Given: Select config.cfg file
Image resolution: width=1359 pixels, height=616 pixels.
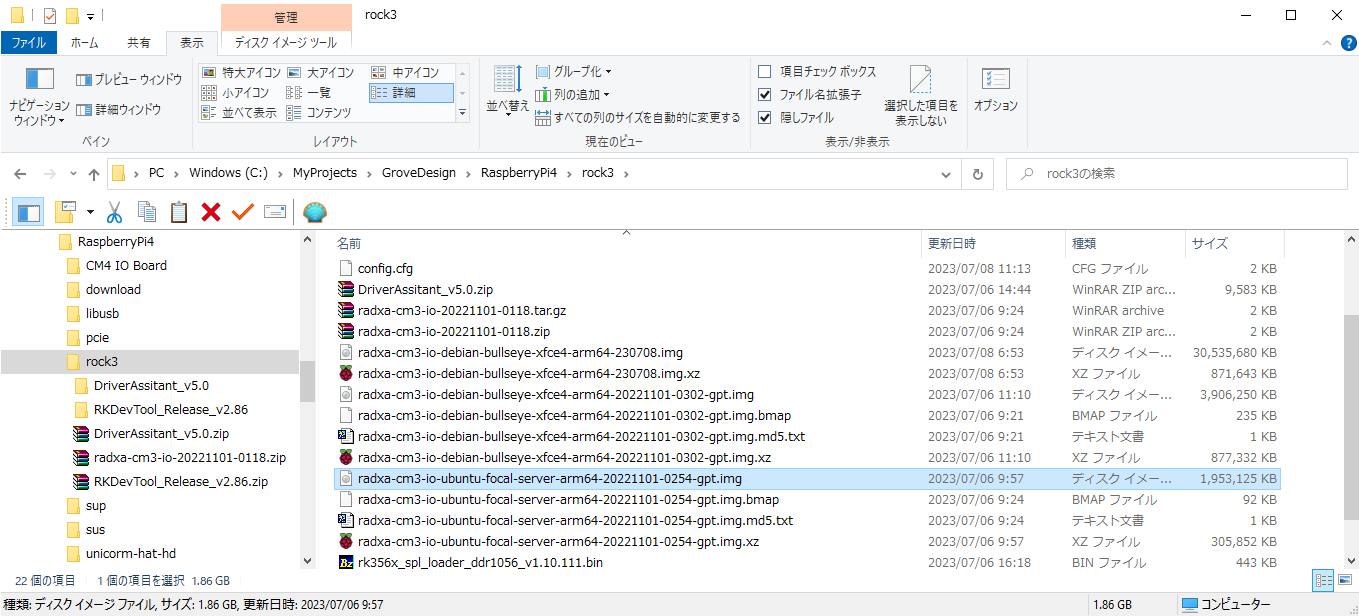Looking at the screenshot, I should point(385,269).
